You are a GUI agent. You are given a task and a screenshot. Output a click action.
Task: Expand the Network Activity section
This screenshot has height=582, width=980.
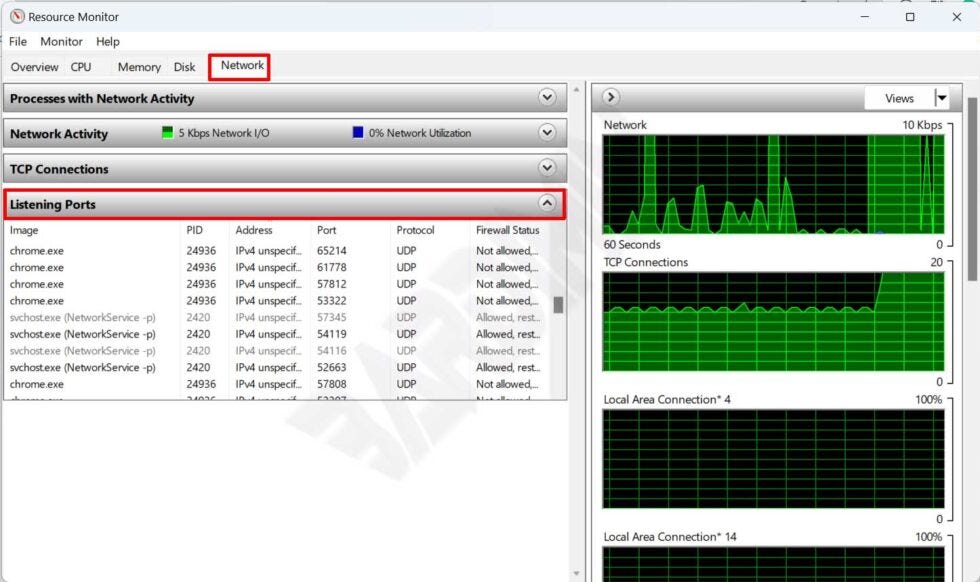point(548,133)
